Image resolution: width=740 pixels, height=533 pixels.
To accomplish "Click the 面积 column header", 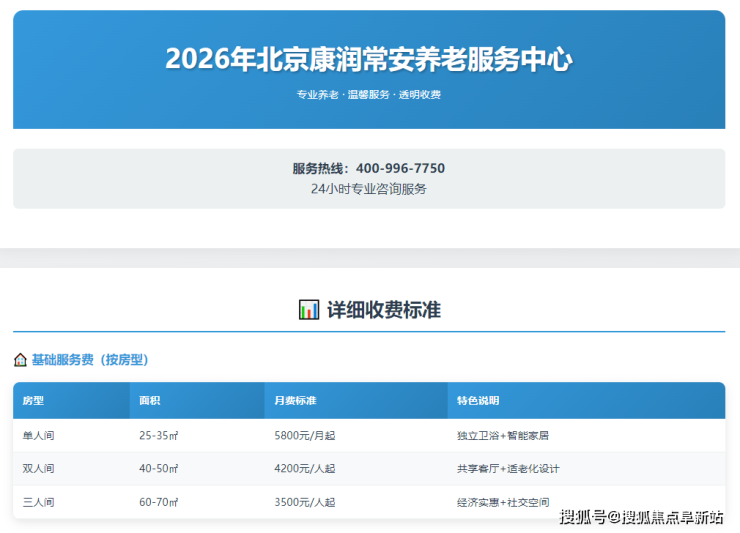I will tap(150, 401).
